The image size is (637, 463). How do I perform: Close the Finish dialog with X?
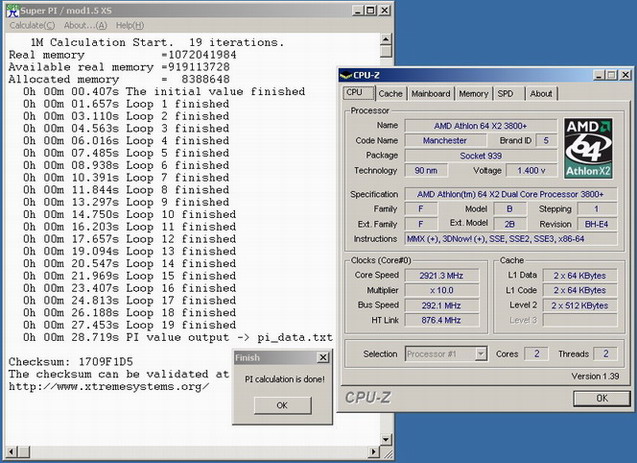(x=323, y=357)
